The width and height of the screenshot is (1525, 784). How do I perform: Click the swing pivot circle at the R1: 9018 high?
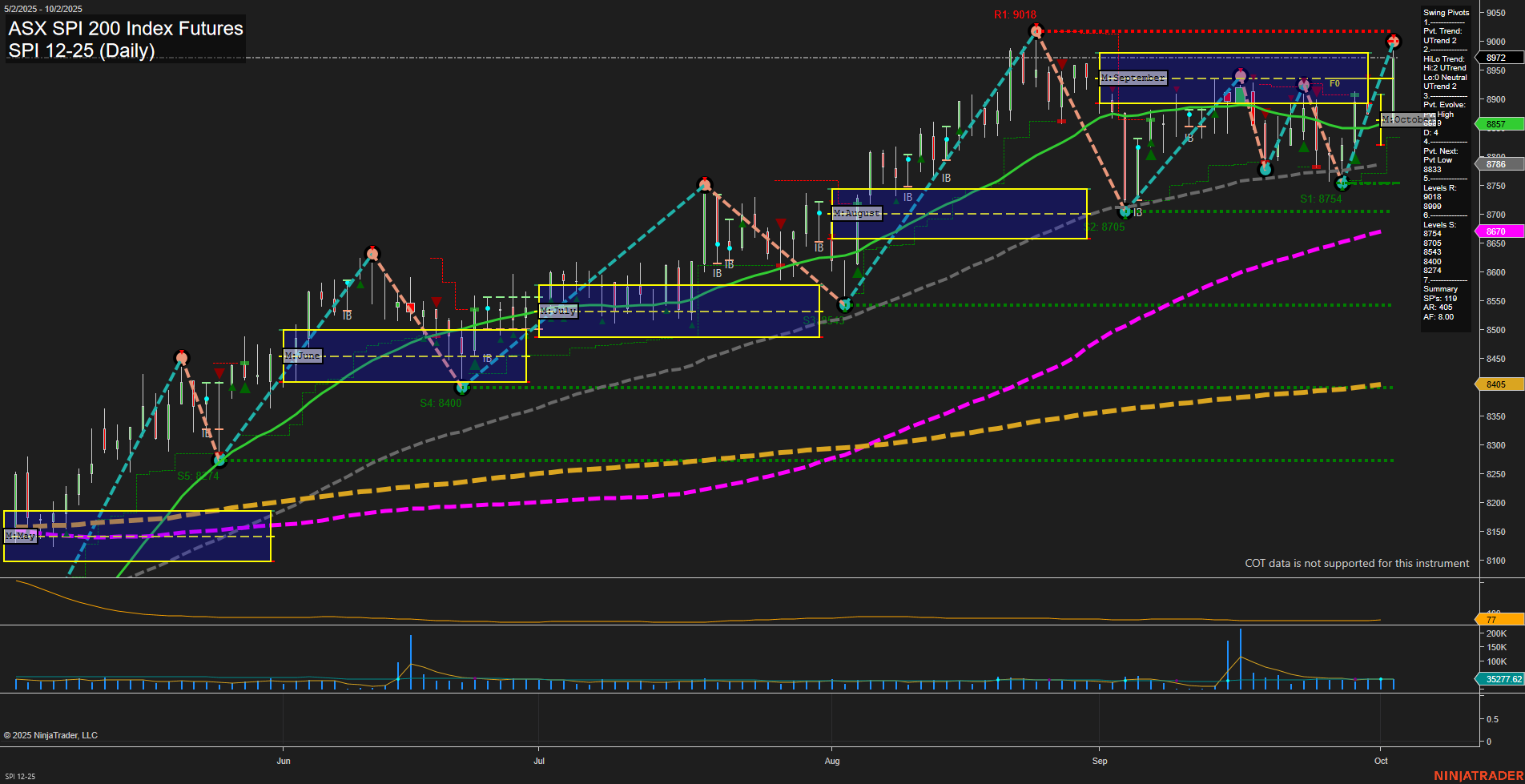tap(1036, 30)
